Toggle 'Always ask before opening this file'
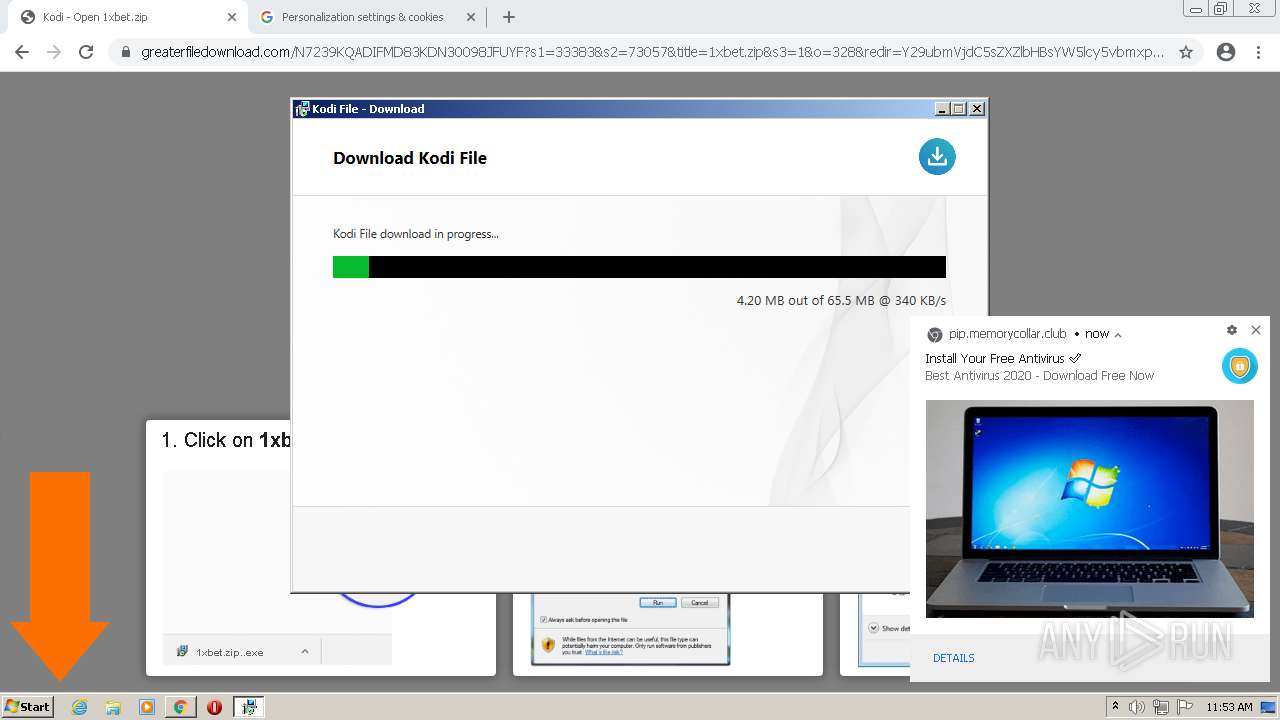 544,620
